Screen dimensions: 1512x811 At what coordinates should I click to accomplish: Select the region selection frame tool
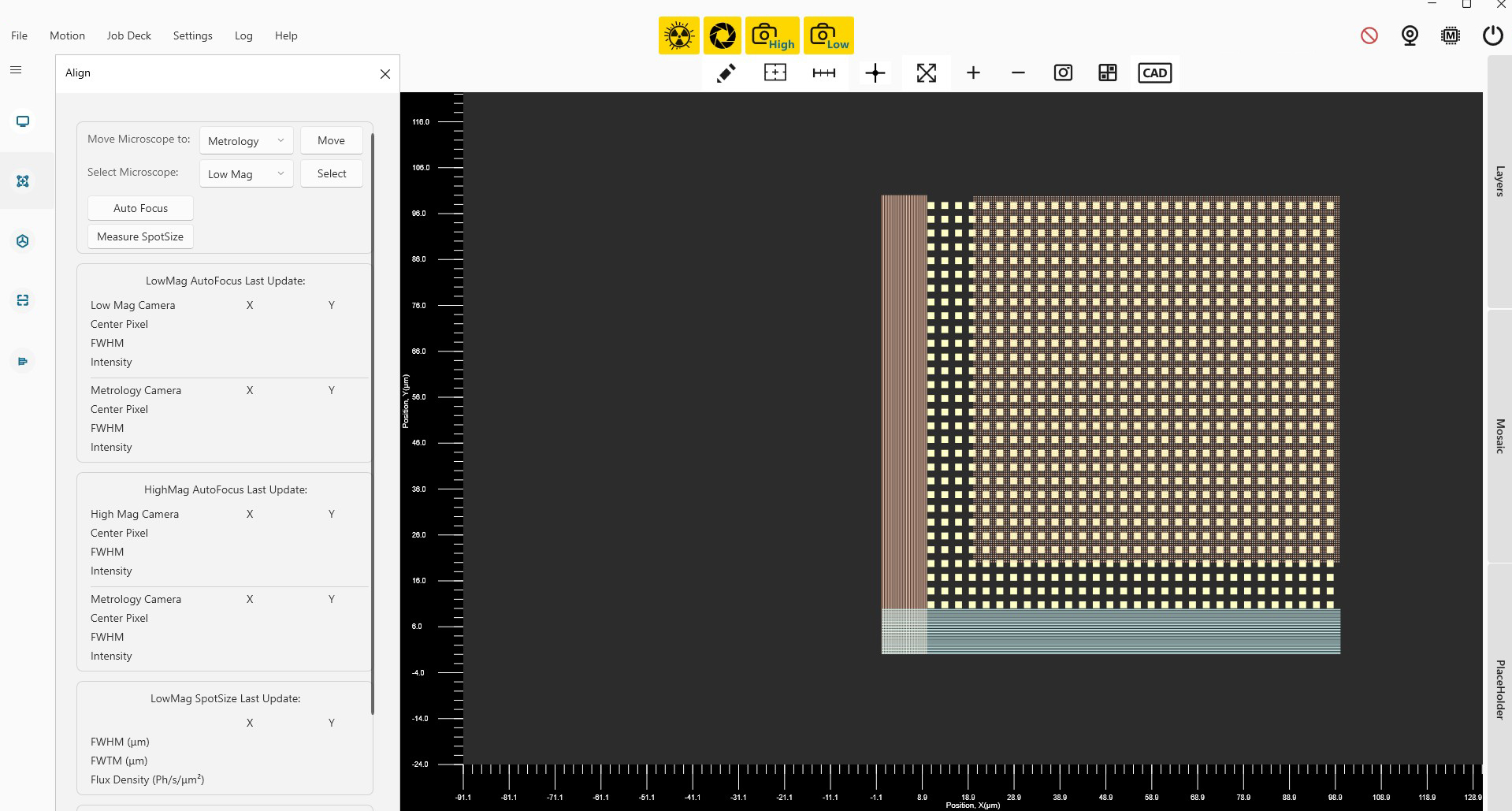(775, 73)
